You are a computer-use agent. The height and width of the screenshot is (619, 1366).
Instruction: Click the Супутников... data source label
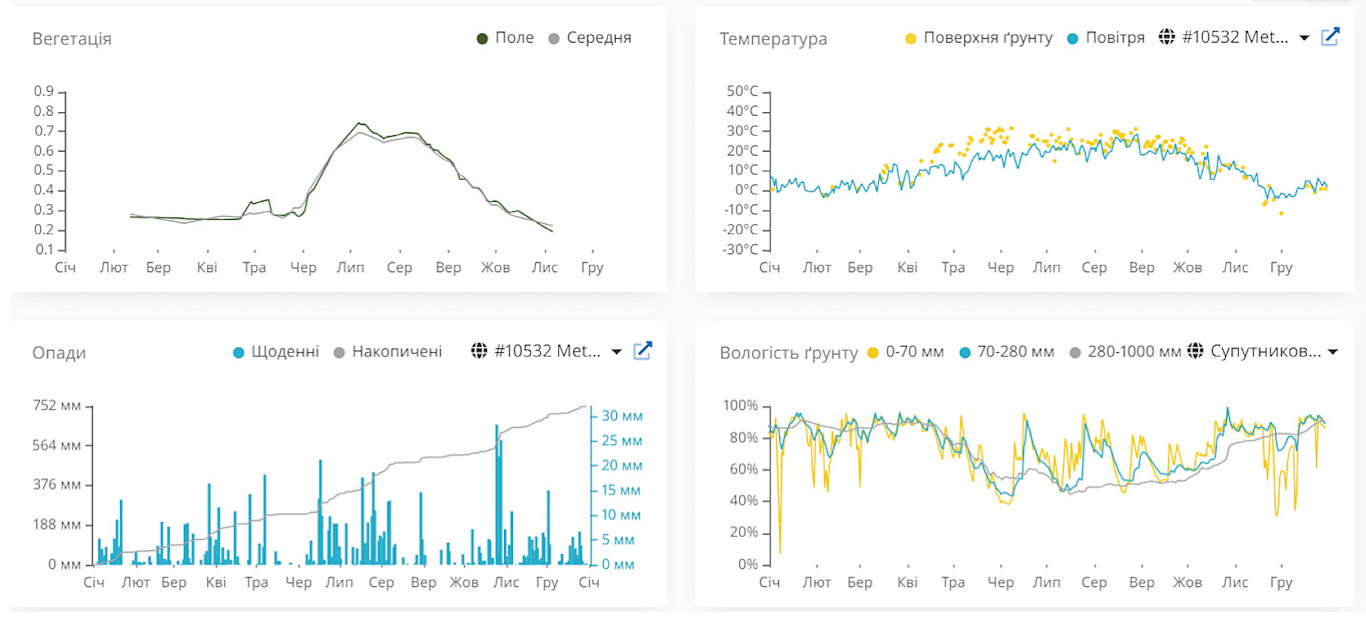click(x=1265, y=352)
